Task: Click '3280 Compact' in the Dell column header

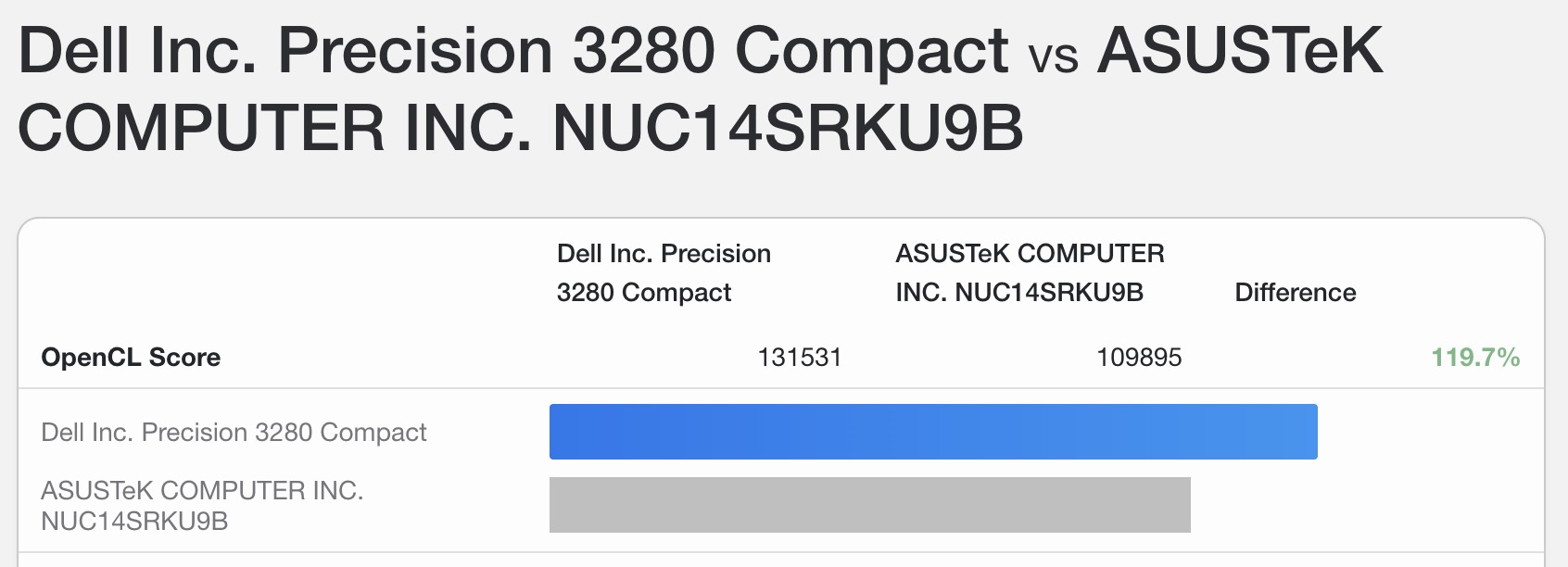Action: point(643,293)
